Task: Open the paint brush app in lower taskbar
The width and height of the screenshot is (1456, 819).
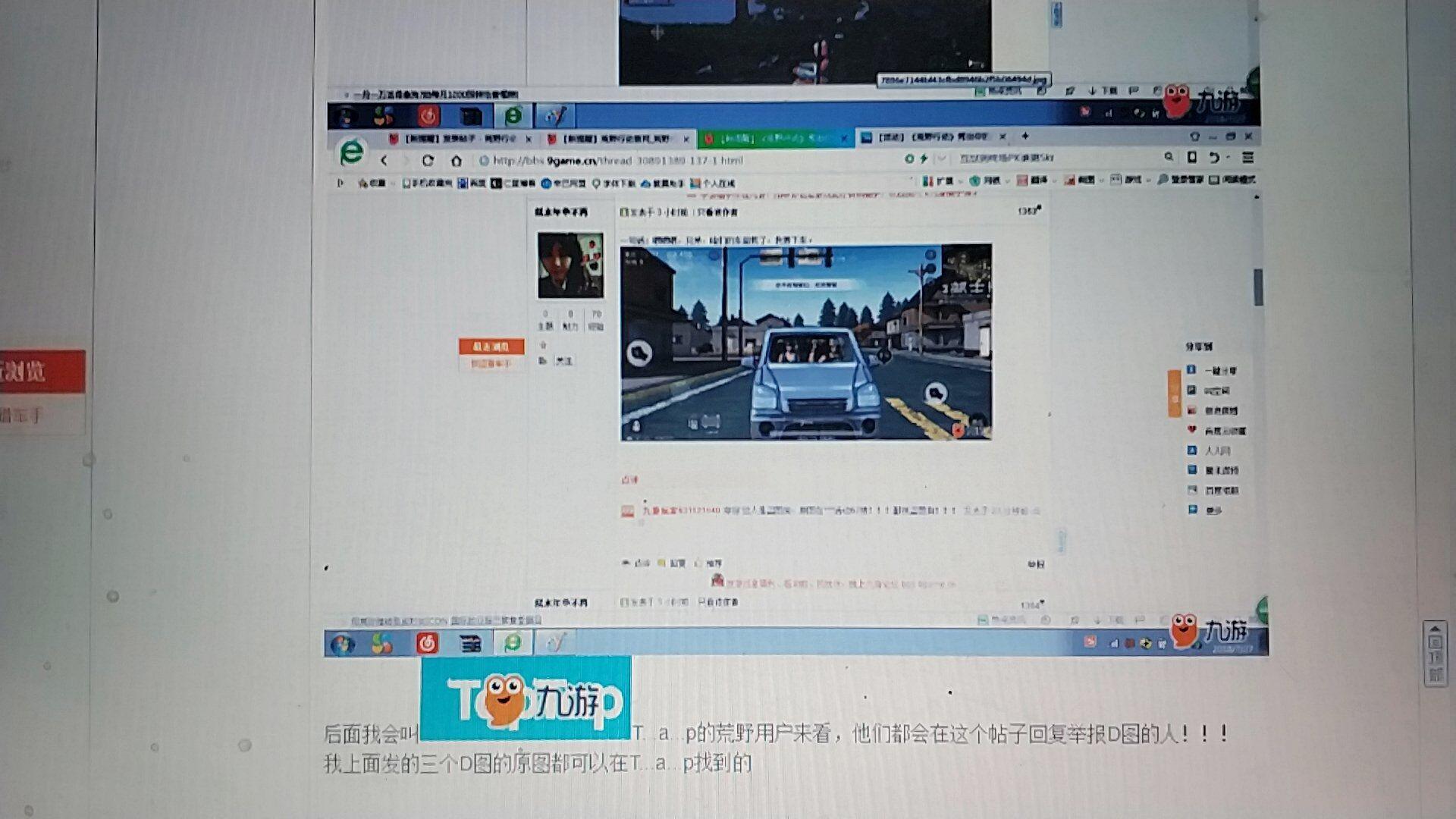Action: (555, 642)
